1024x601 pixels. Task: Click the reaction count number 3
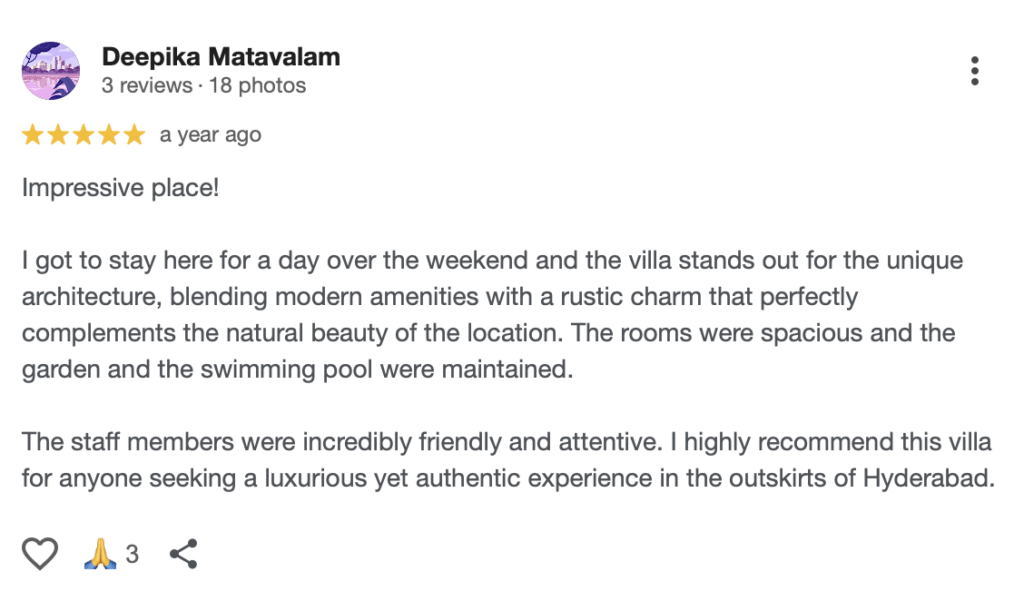(132, 554)
